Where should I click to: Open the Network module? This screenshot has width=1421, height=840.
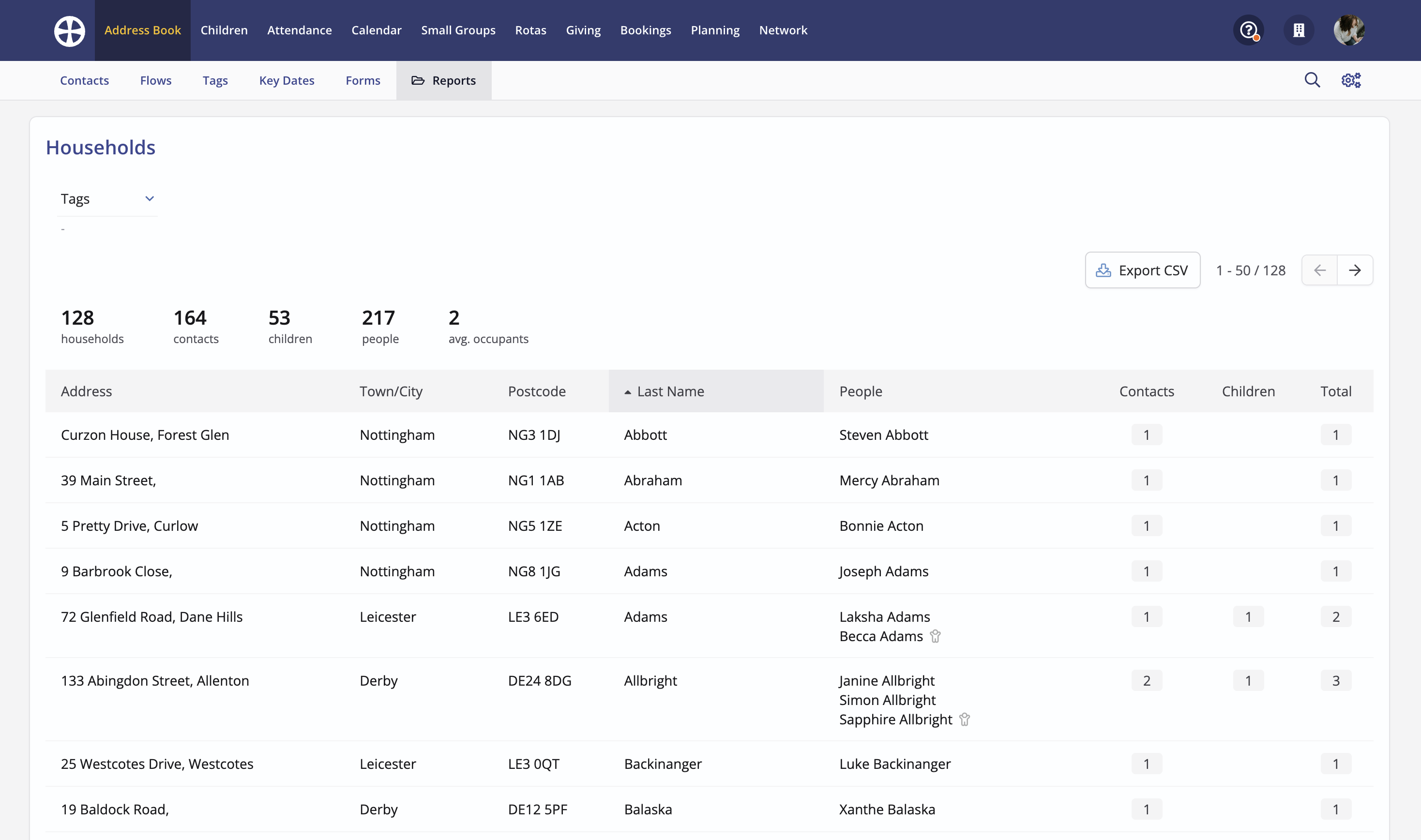tap(783, 30)
